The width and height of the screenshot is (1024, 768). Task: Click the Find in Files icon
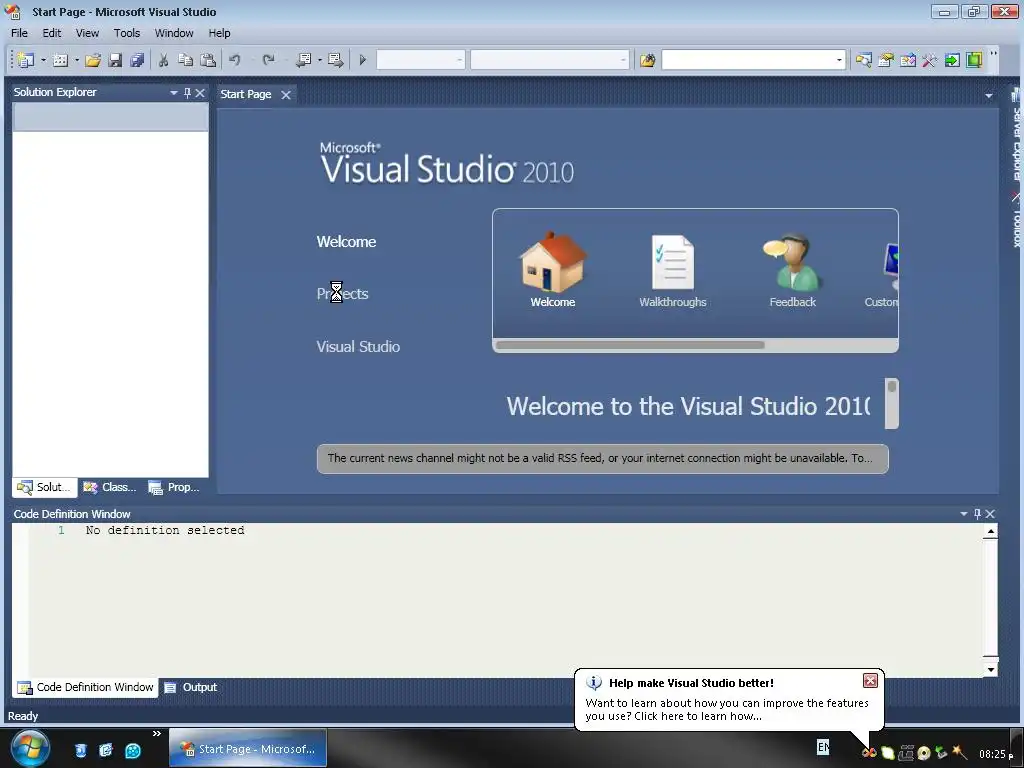point(647,60)
